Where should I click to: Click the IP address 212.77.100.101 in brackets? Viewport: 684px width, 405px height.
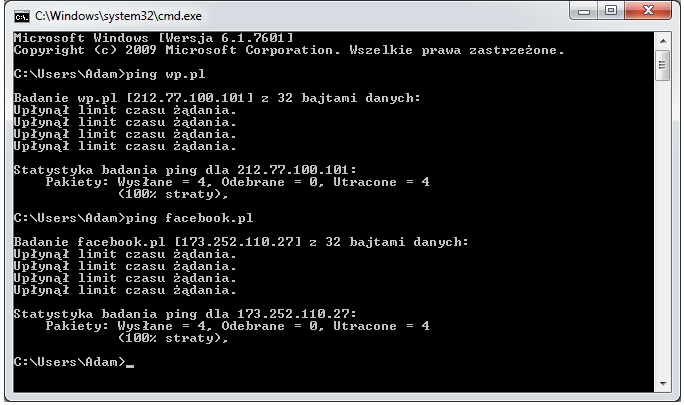189,98
